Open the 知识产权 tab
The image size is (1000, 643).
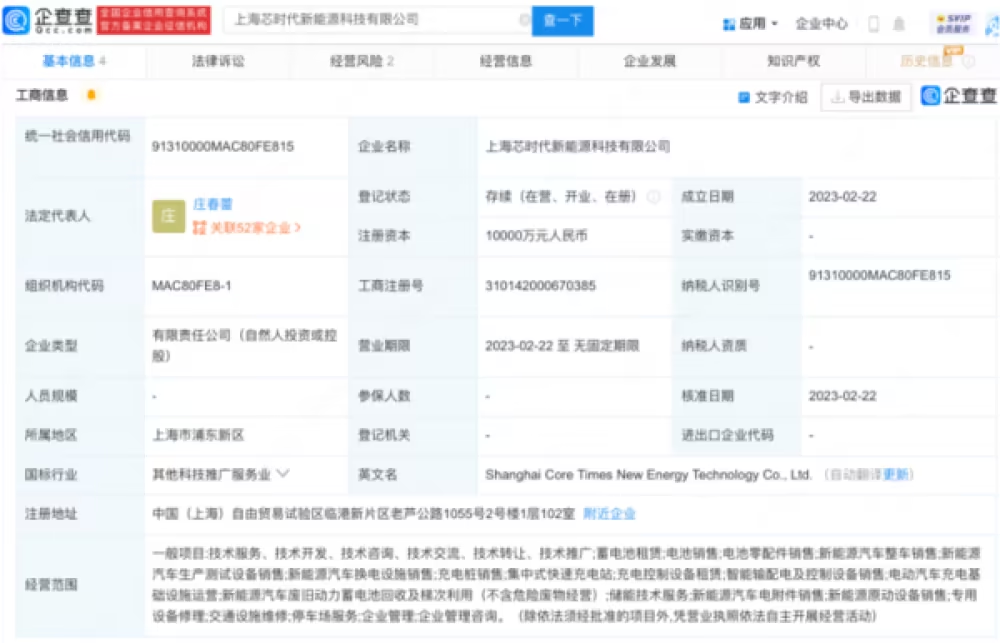[x=794, y=62]
